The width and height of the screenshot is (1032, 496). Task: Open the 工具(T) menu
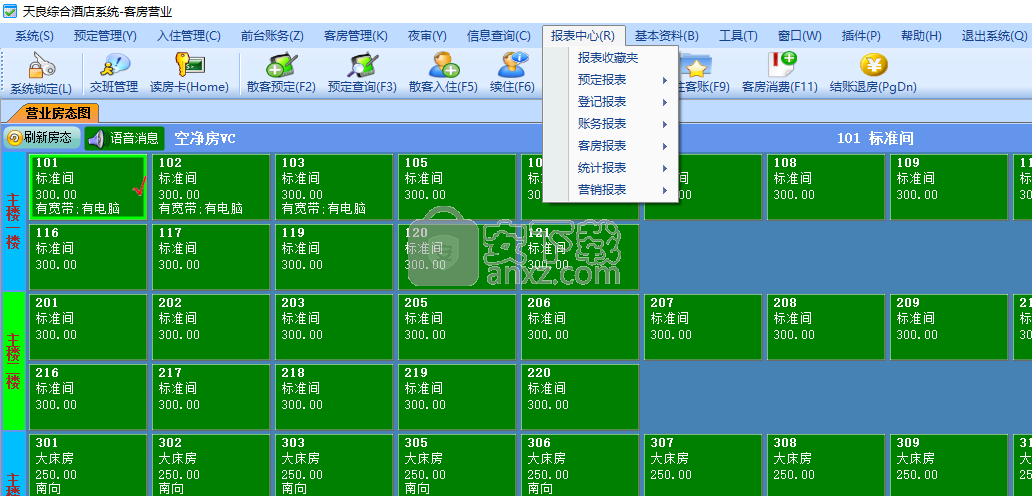point(738,36)
